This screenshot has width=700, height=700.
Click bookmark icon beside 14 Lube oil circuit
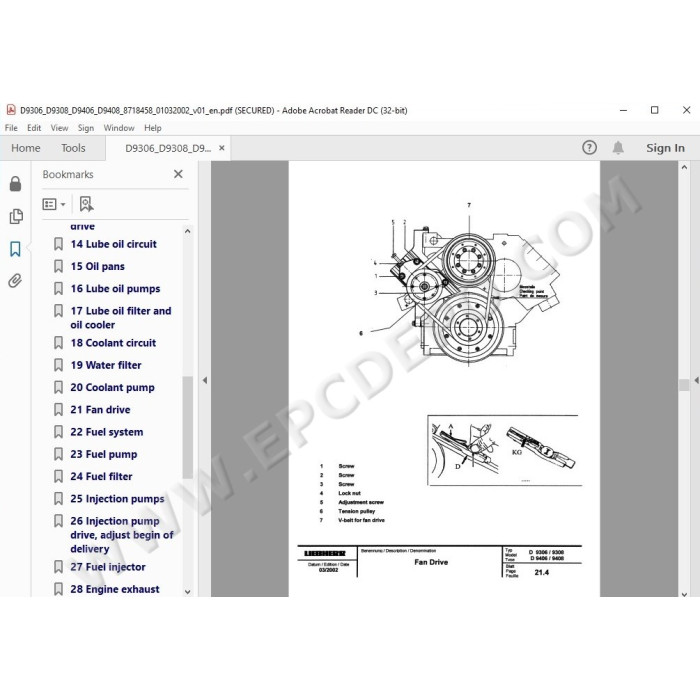(58, 244)
